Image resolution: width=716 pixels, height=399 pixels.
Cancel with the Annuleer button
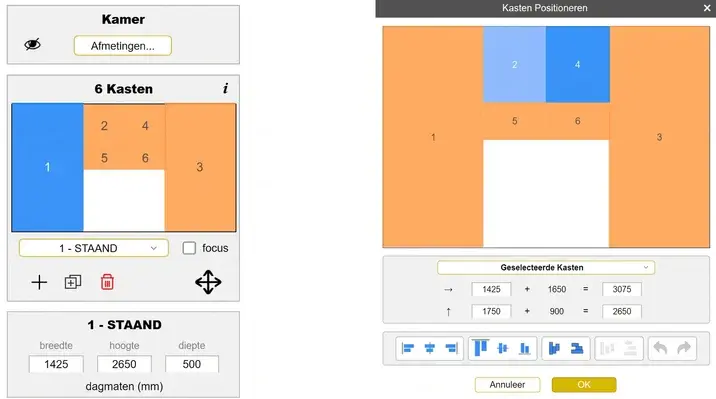507,384
